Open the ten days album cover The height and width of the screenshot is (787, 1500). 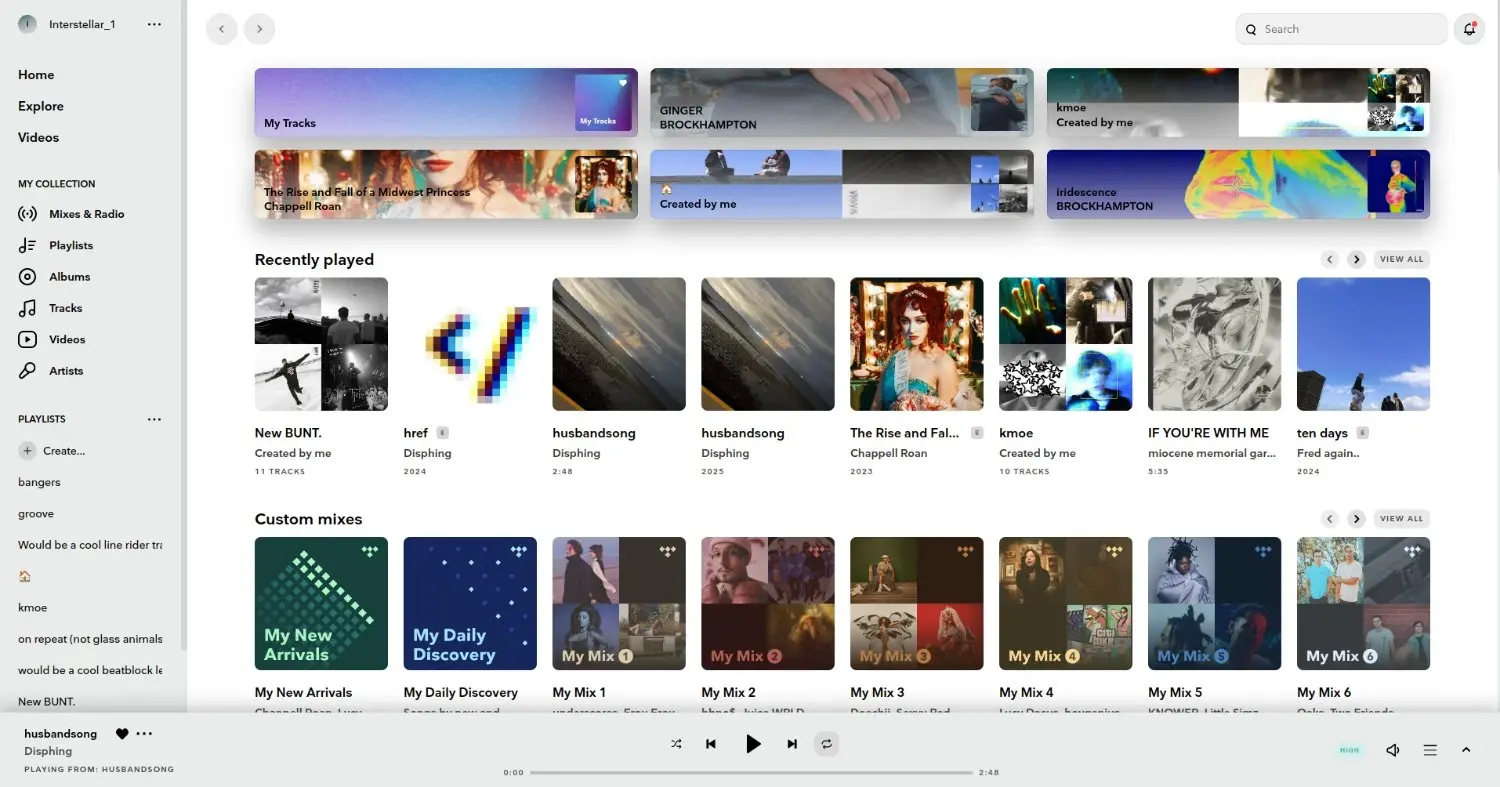pyautogui.click(x=1363, y=344)
